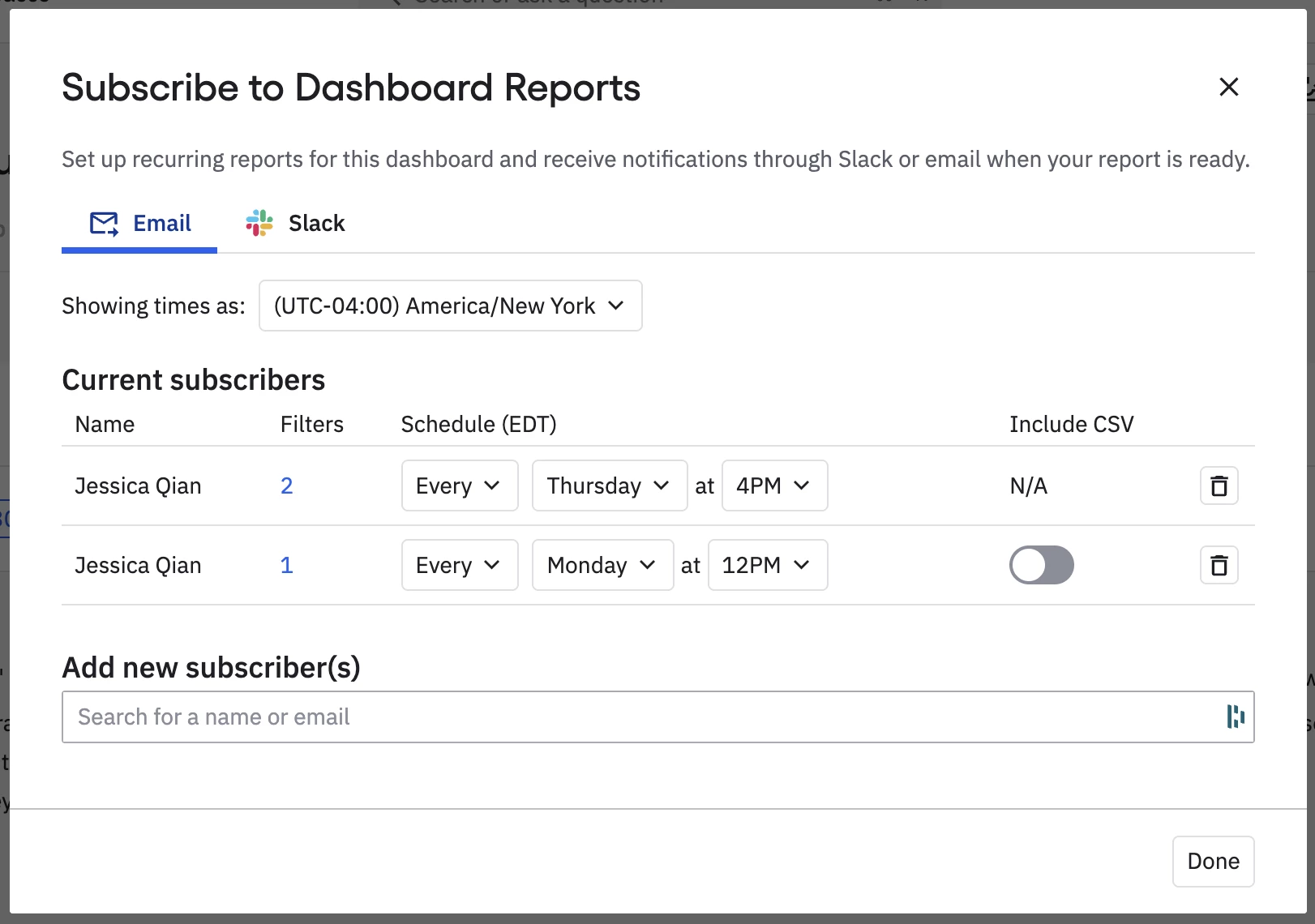Open the 4PM time dropdown
1315x924 pixels.
774,486
